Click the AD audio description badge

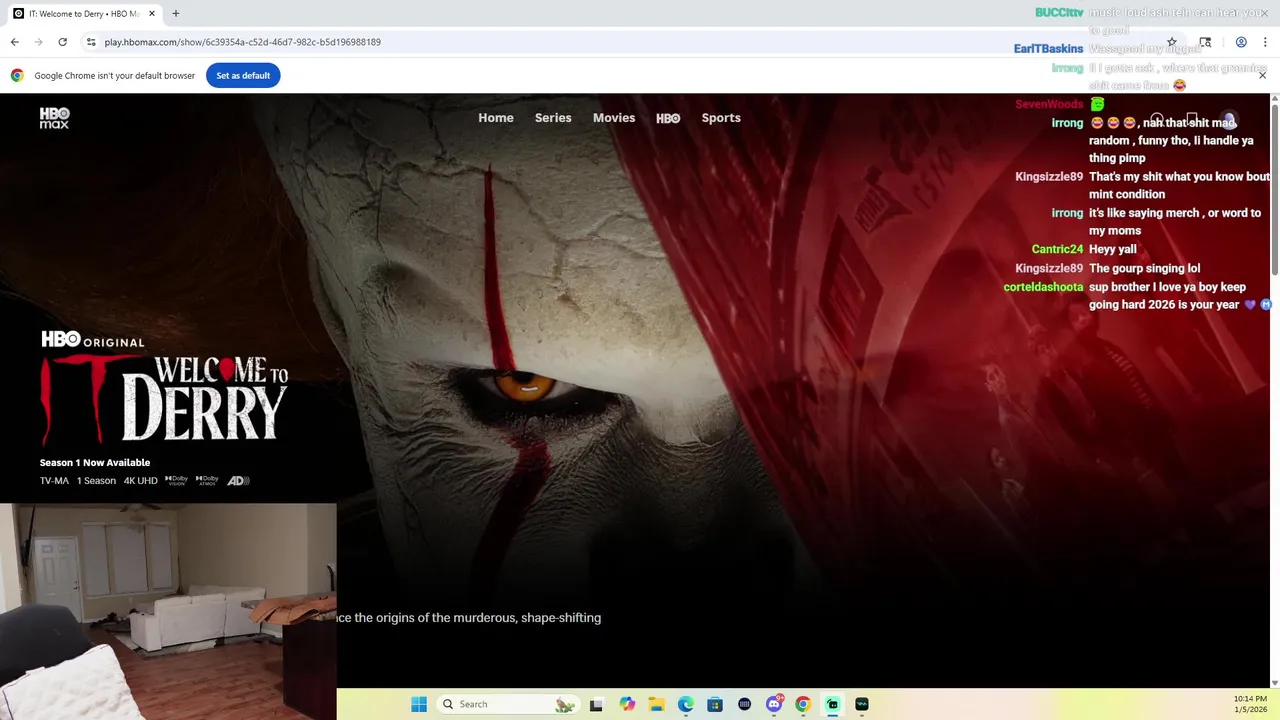tap(238, 481)
